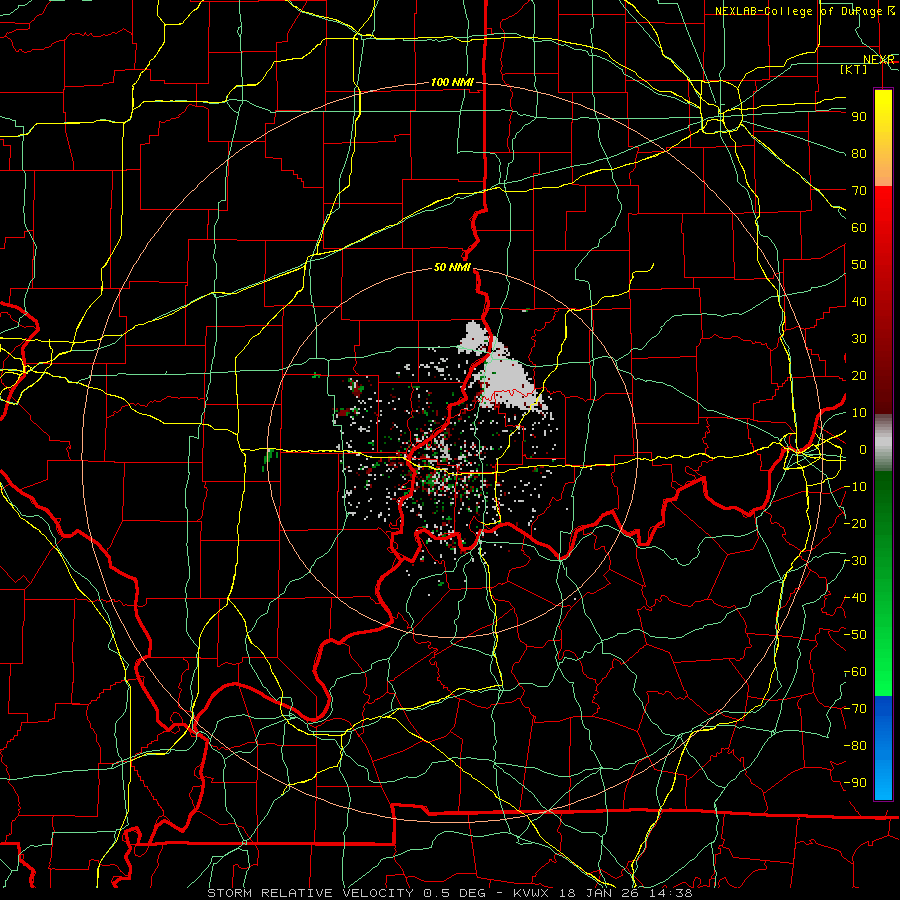Click the 0 value on the velocity scale

(x=863, y=450)
